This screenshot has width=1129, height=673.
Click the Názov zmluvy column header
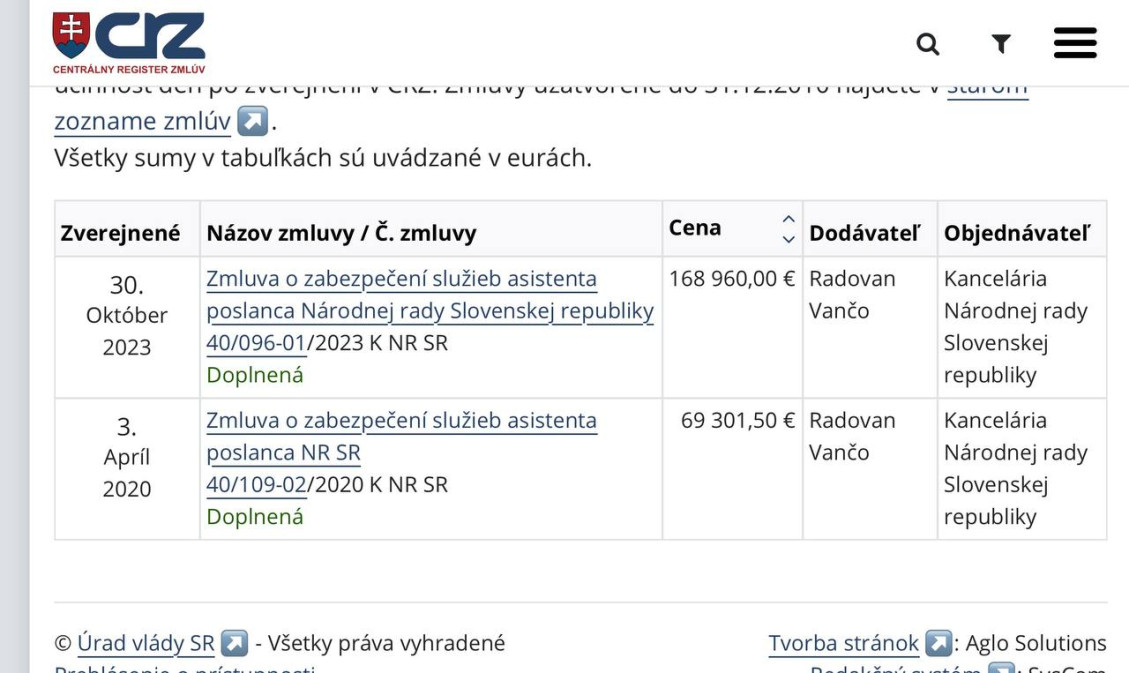341,233
